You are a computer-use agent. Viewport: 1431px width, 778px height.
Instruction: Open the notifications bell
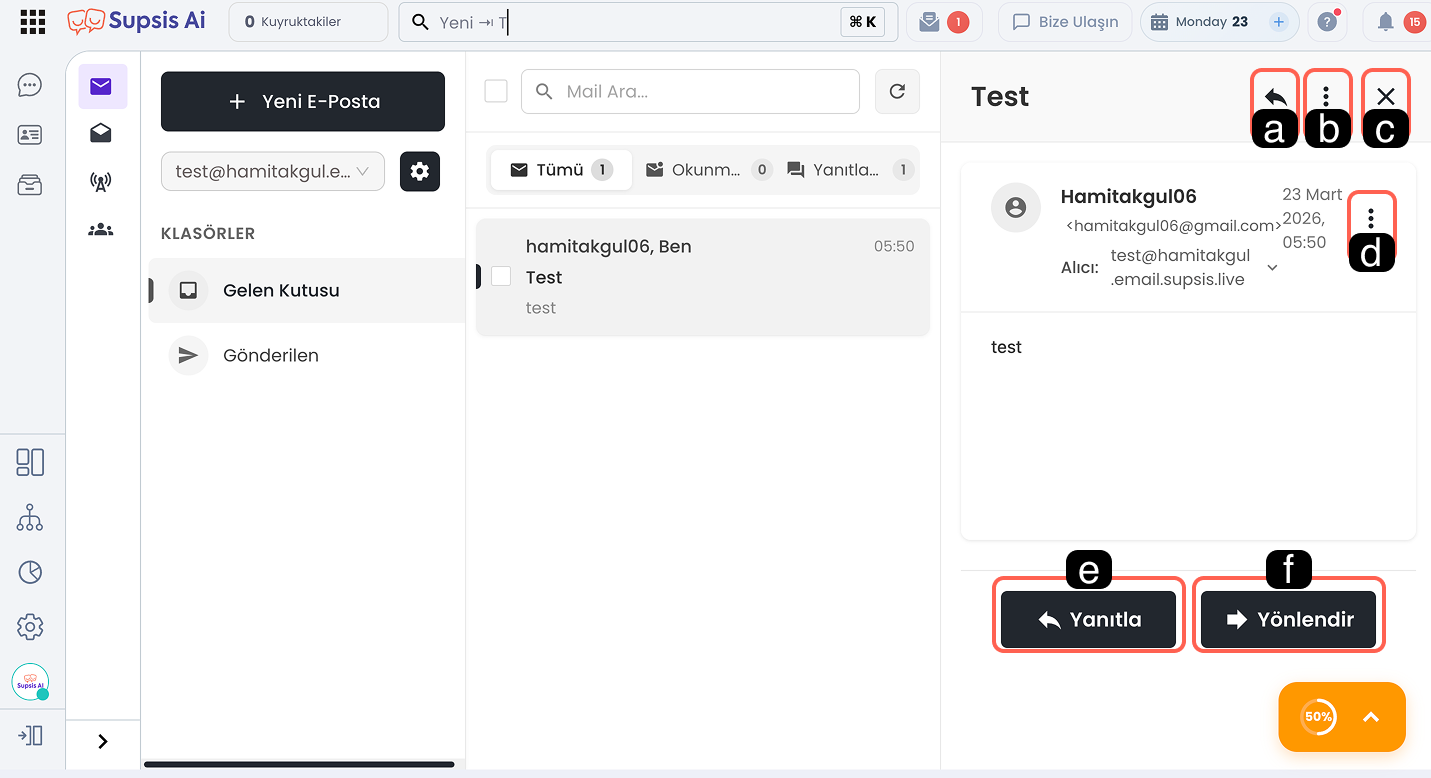[x=1385, y=22]
